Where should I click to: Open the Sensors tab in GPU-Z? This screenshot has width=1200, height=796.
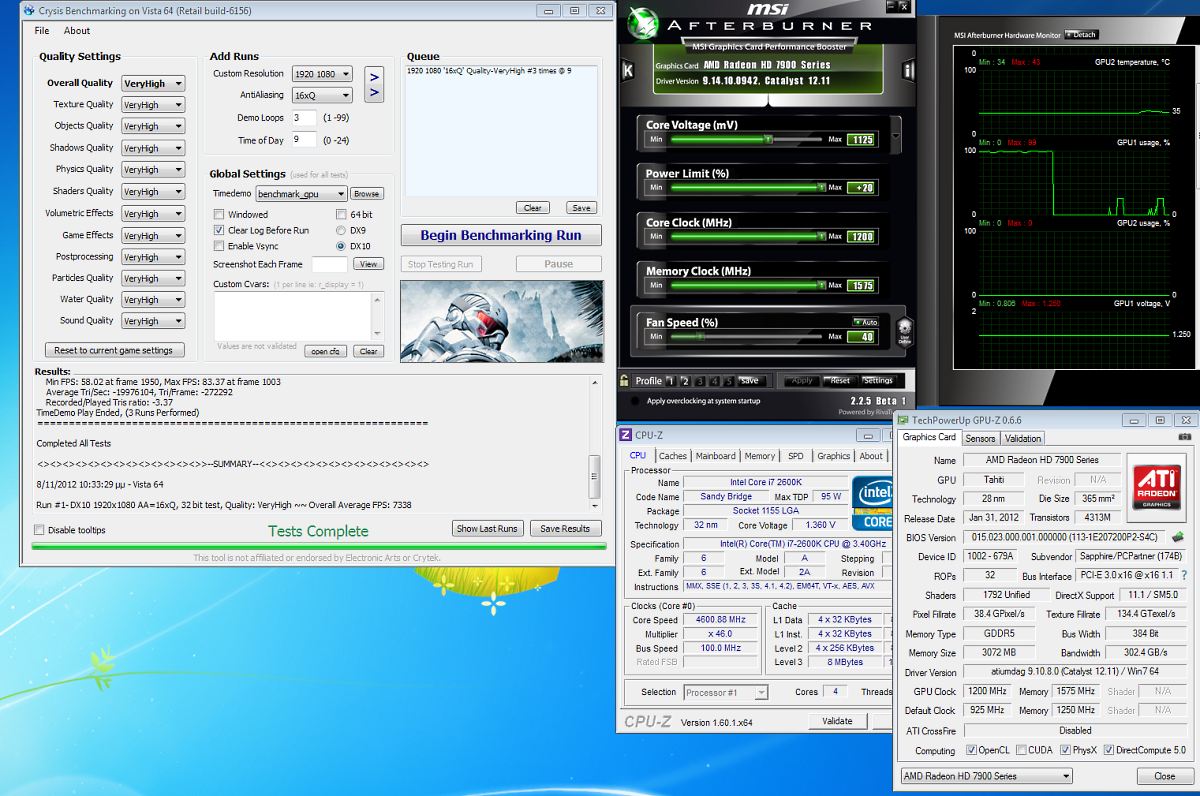pos(980,438)
